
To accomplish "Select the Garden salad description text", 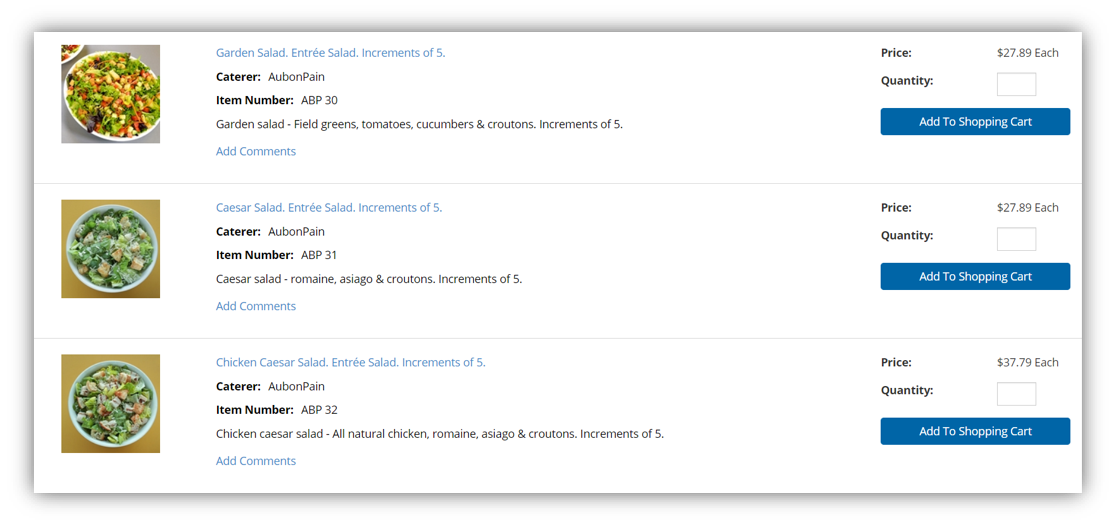I will click(419, 124).
